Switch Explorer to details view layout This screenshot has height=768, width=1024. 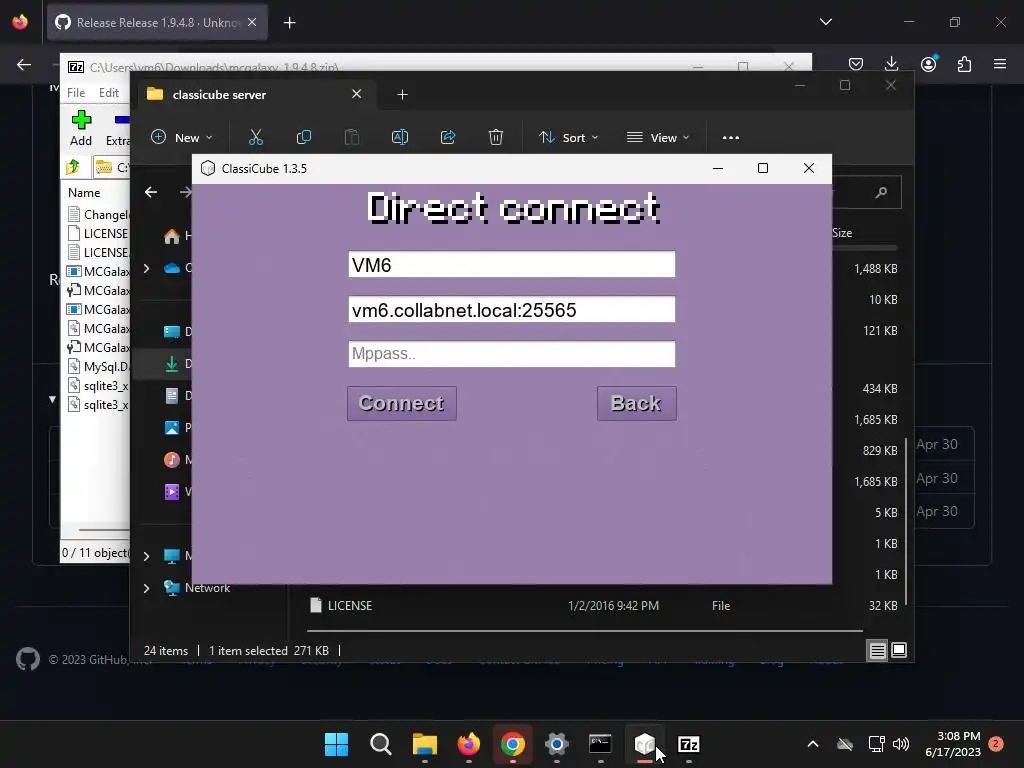tap(877, 650)
